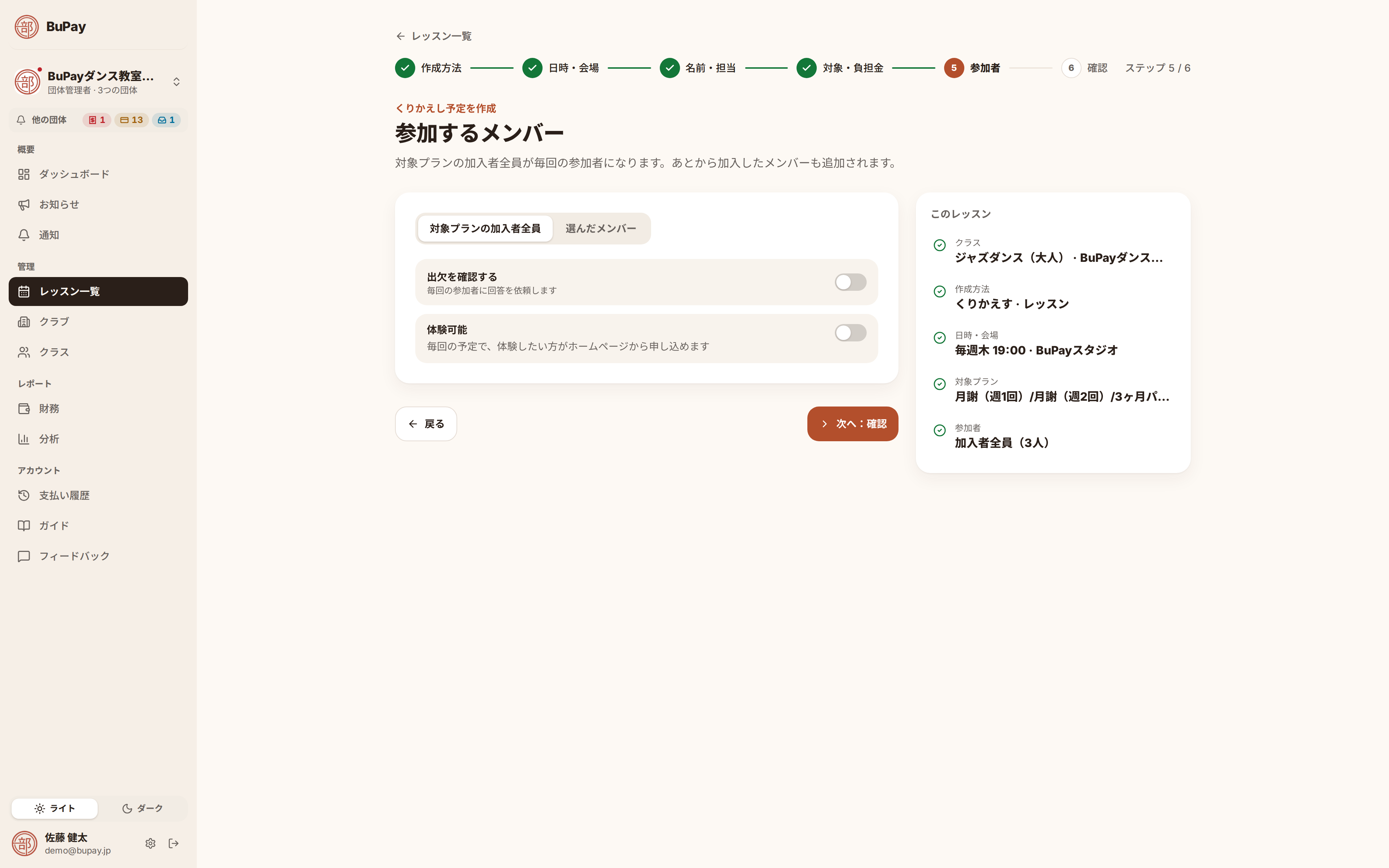Click the お知らせ megaphone icon
This screenshot has width=1389, height=868.
(x=24, y=204)
